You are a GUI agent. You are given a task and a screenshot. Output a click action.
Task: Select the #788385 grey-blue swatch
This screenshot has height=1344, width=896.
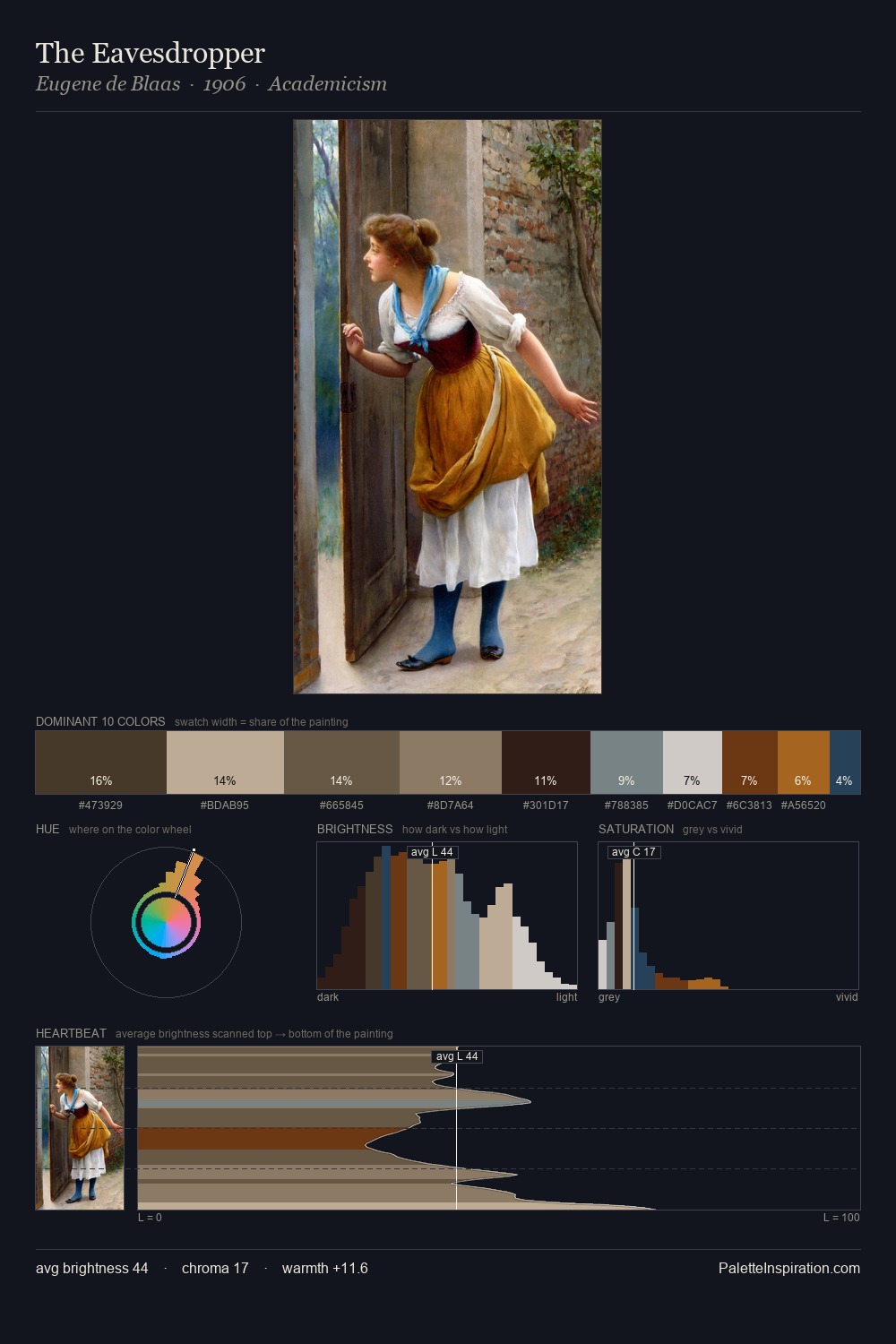pos(626,762)
